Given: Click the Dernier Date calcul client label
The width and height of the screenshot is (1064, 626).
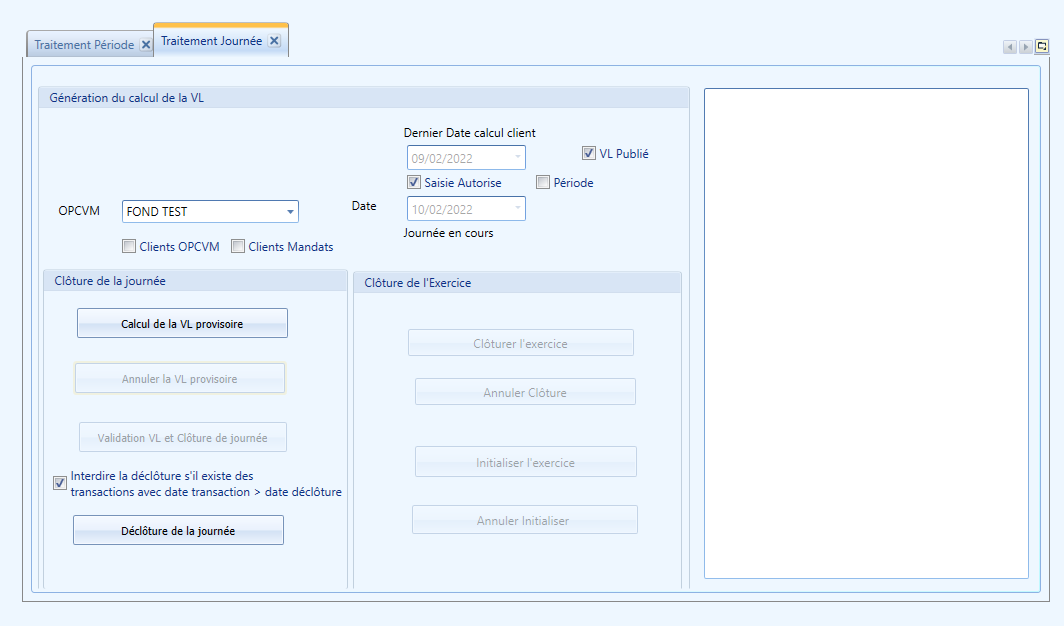Looking at the screenshot, I should [x=470, y=133].
